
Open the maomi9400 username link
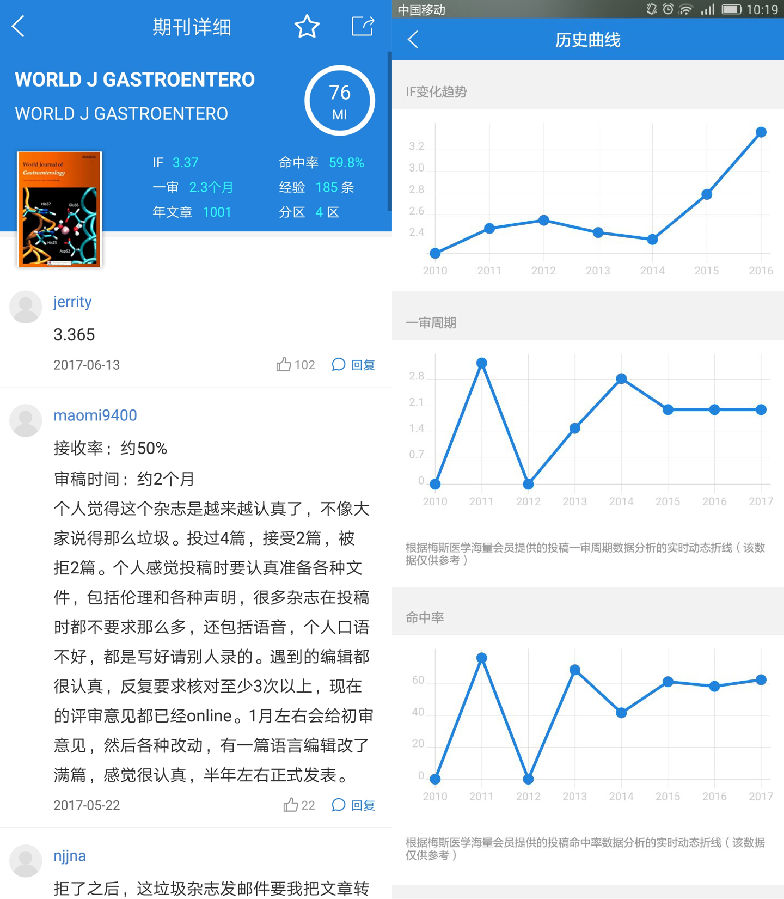pos(95,415)
